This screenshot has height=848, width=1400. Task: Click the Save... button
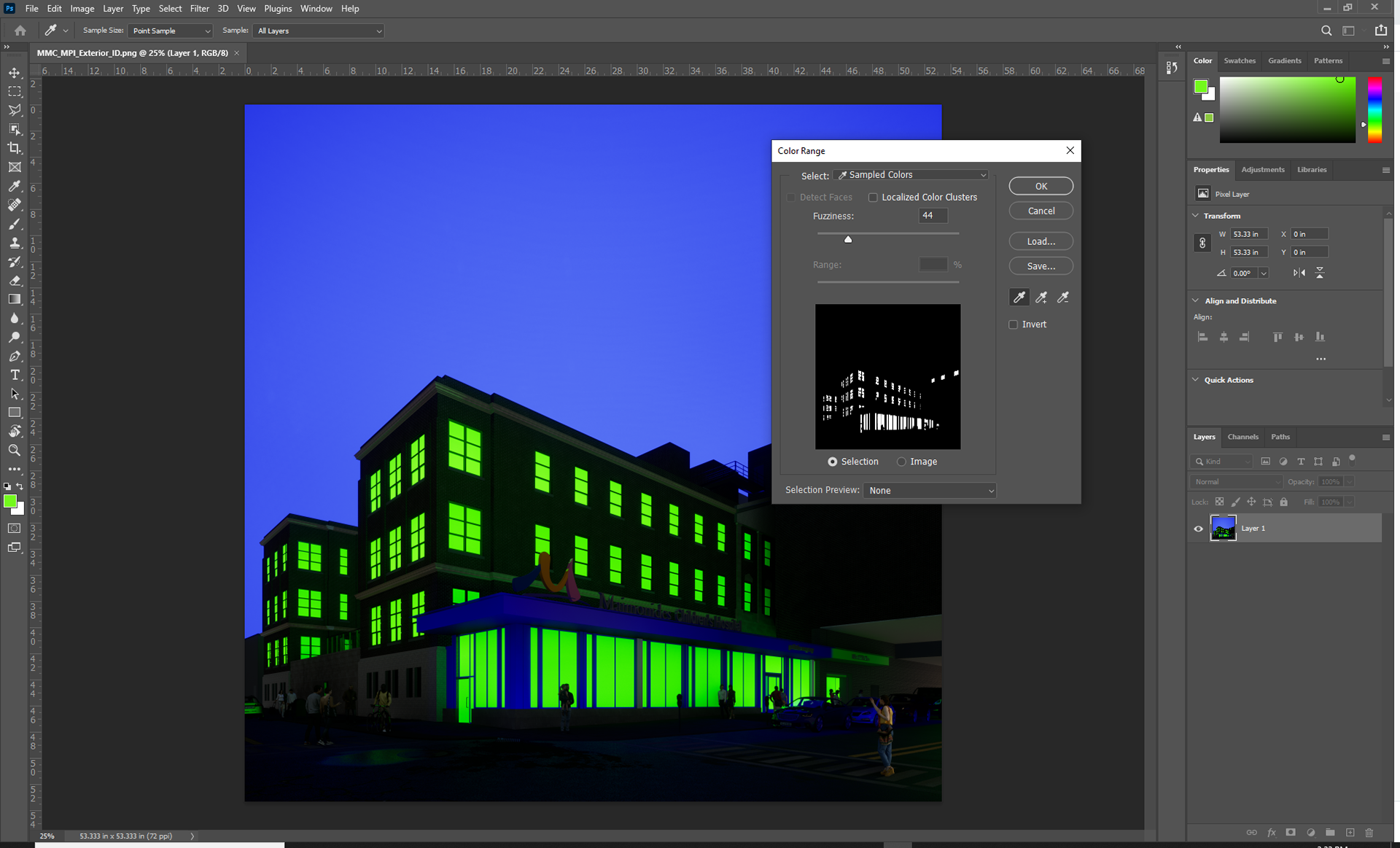click(1041, 266)
